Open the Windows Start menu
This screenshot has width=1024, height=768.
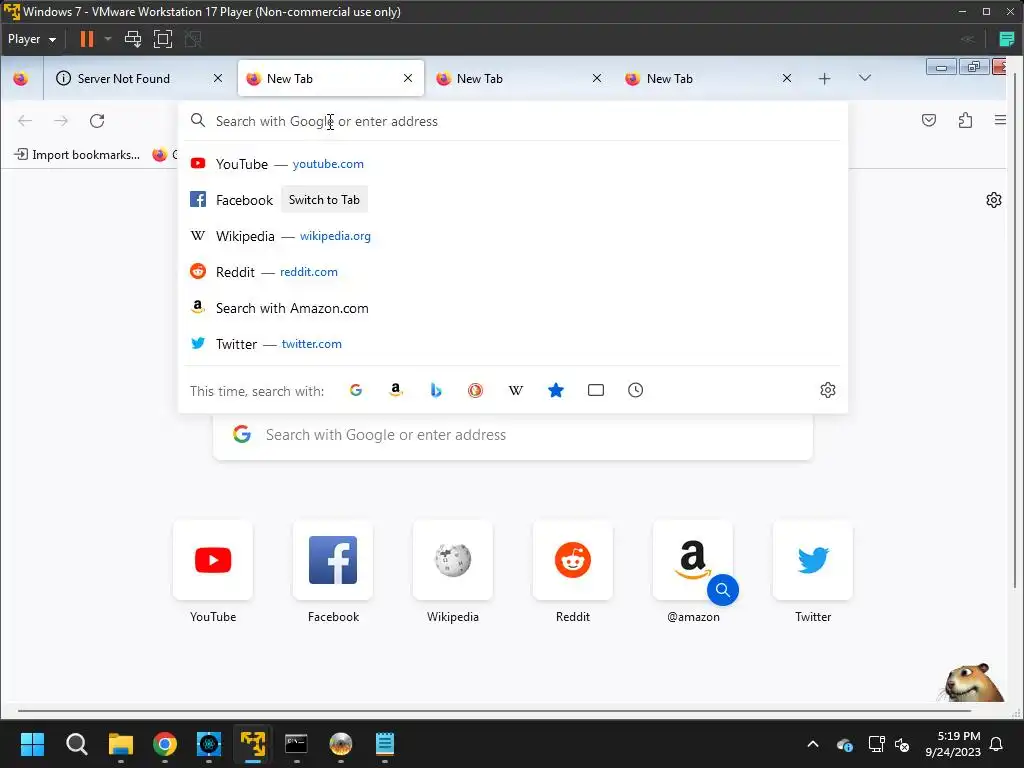[32, 744]
